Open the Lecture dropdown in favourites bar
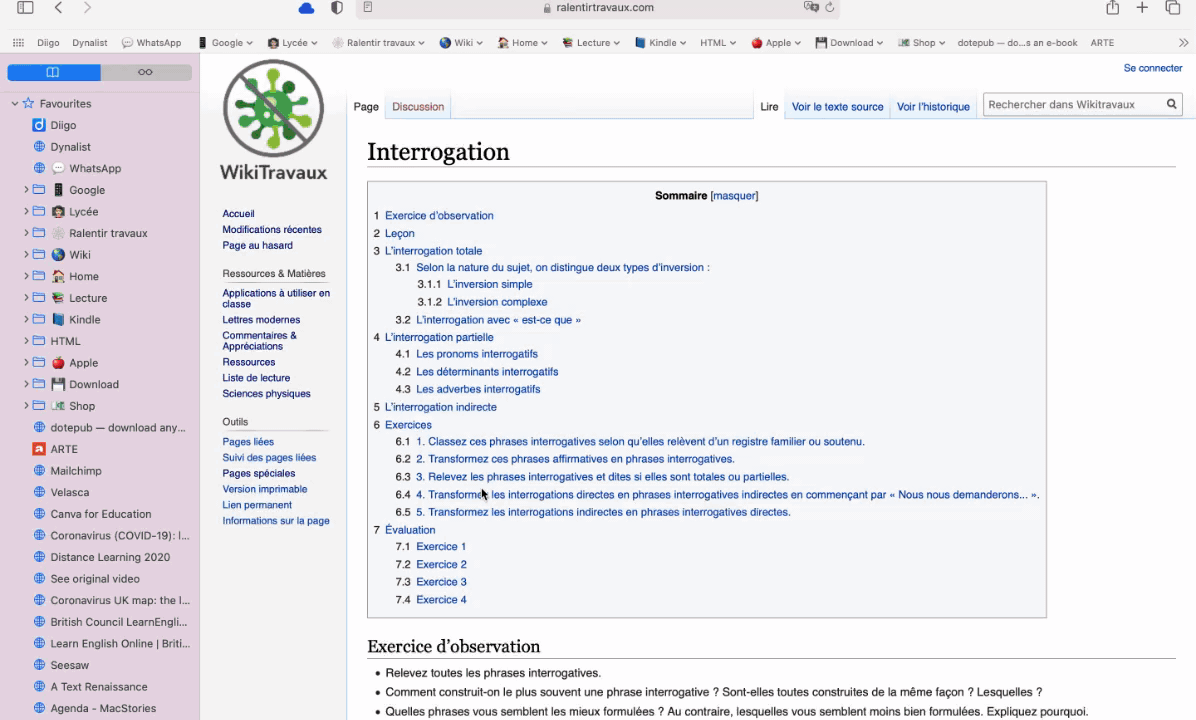 click(591, 43)
